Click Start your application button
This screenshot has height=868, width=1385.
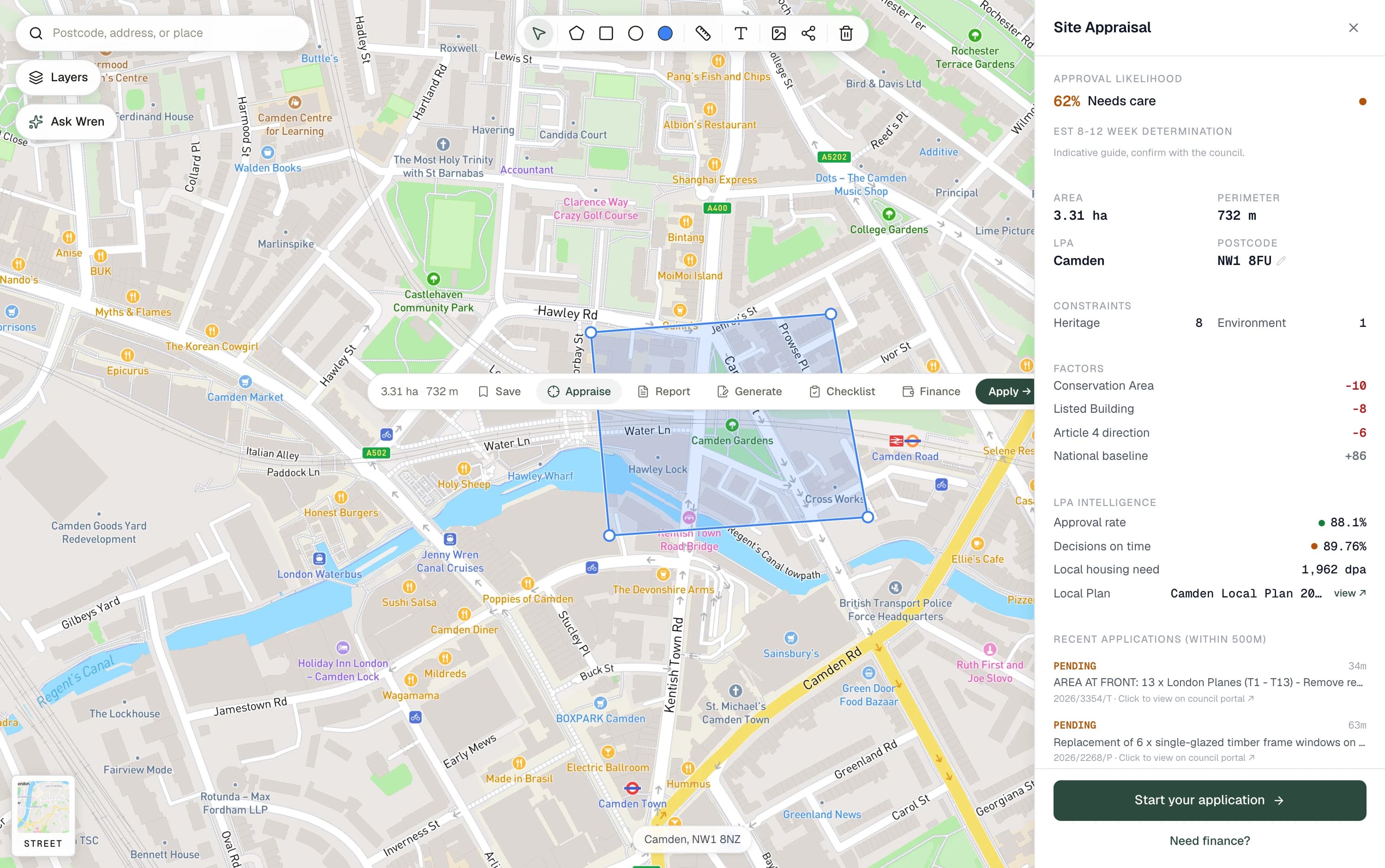(x=1210, y=800)
